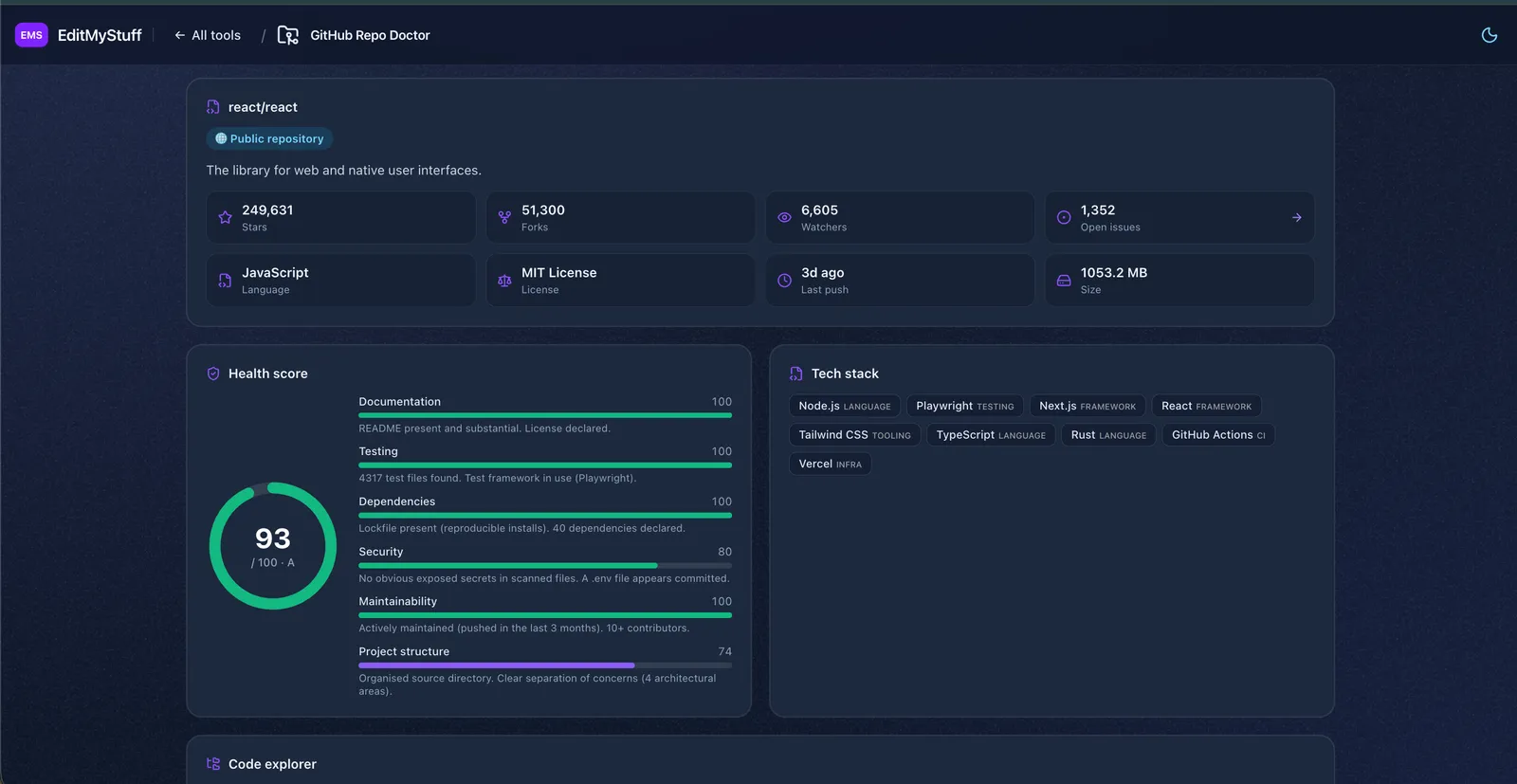Click the Dependencies label
1517x784 pixels.
(397, 501)
